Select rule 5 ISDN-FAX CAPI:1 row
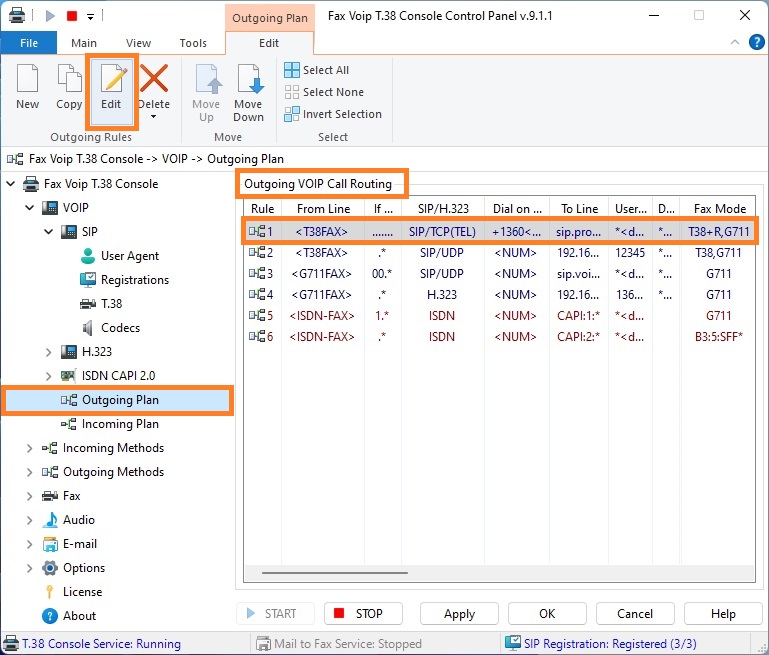The image size is (769, 655). (x=499, y=316)
